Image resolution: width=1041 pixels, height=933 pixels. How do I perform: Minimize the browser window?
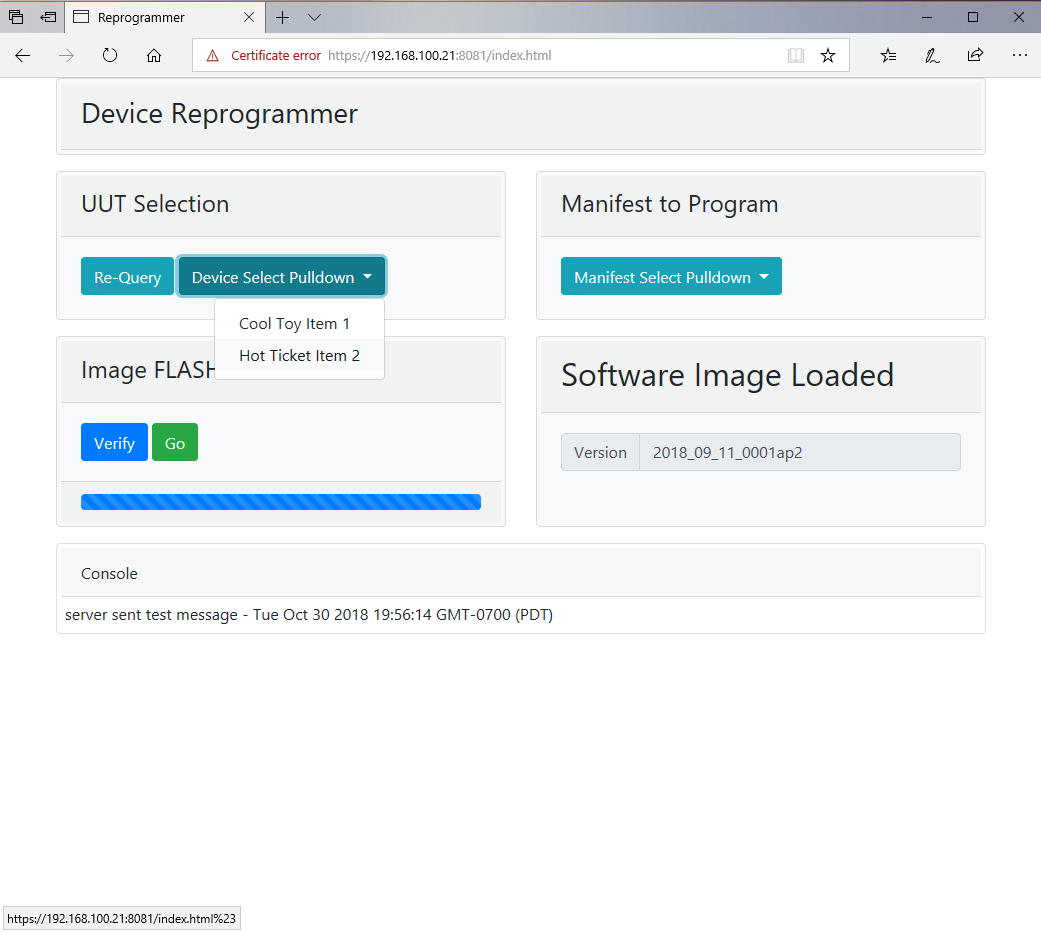click(927, 17)
